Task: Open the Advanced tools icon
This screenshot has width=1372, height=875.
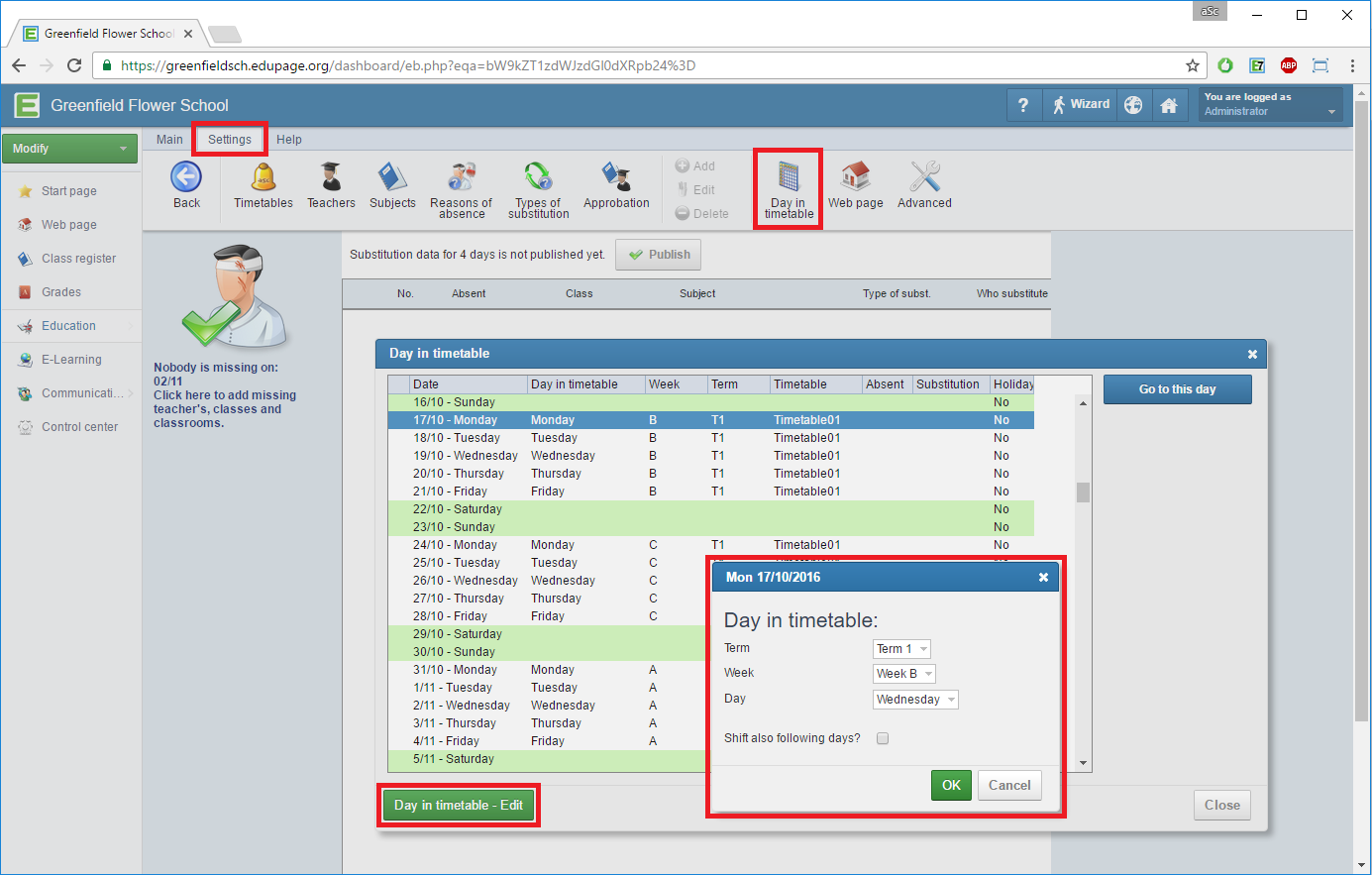Action: click(x=924, y=178)
